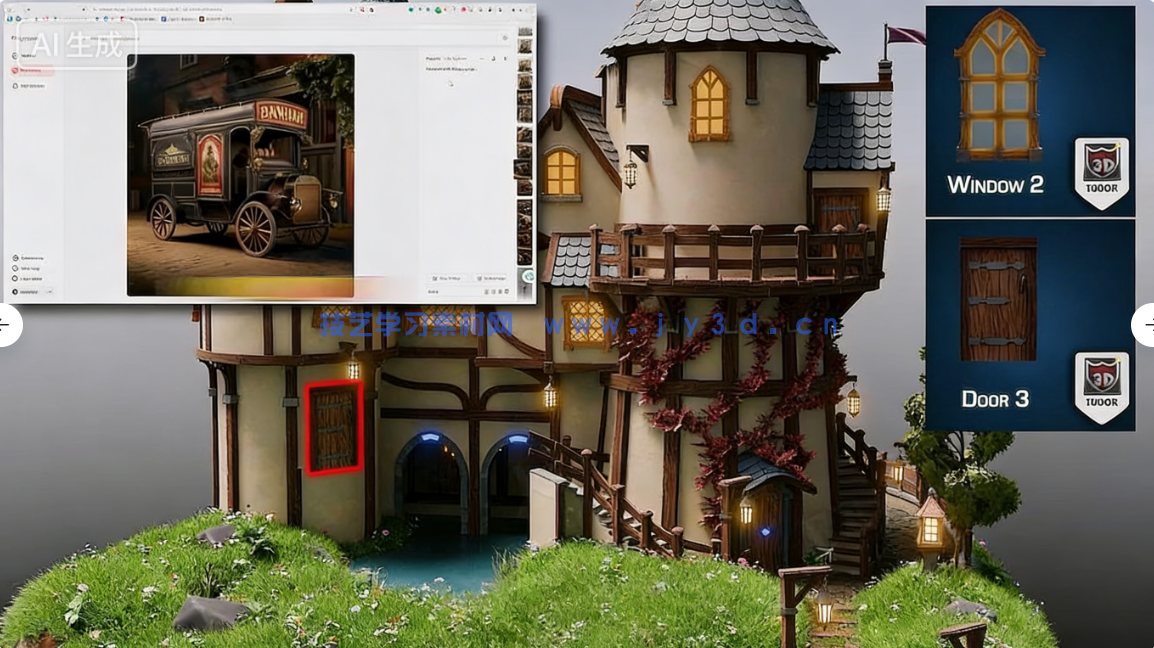1154x648 pixels.
Task: Click the image attachment icon in the prompt row
Action: [x=486, y=291]
